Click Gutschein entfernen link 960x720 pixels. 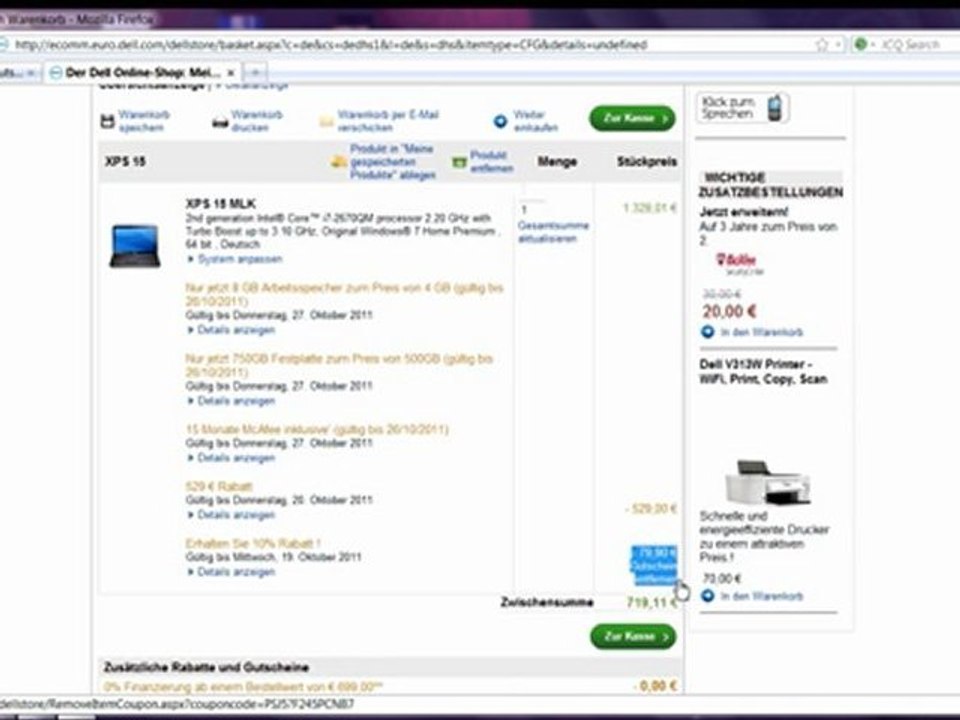[x=654, y=573]
